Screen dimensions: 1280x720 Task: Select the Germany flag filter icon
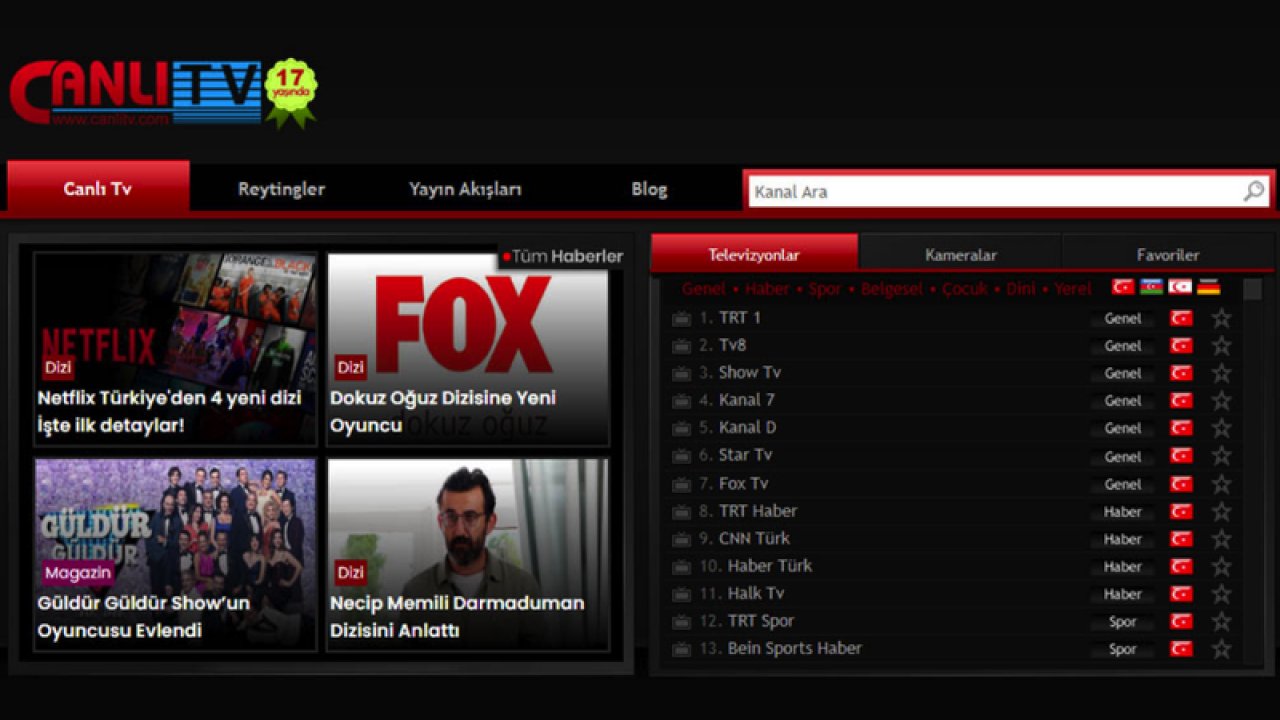tap(1207, 288)
